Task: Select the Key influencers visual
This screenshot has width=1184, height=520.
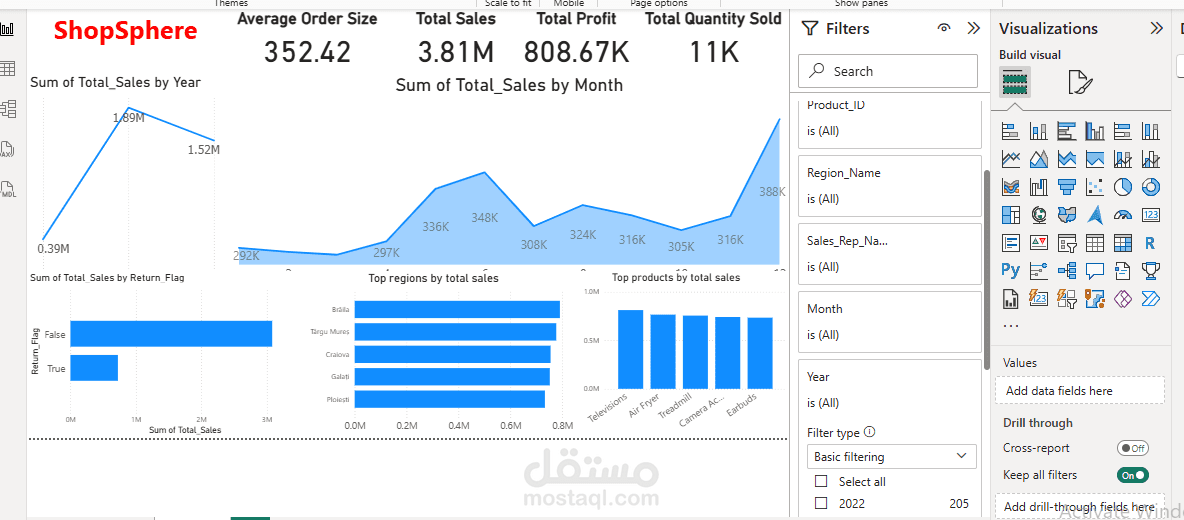Action: (1039, 270)
